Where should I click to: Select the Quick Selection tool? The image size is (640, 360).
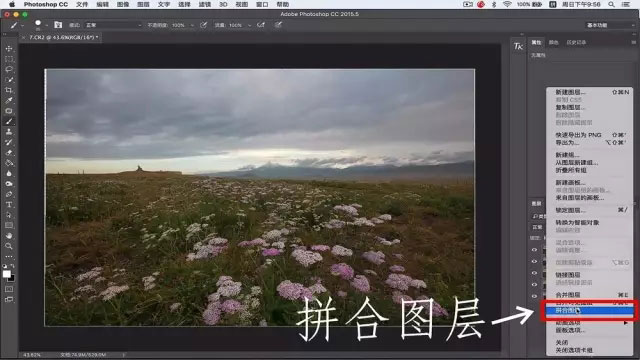coord(9,80)
